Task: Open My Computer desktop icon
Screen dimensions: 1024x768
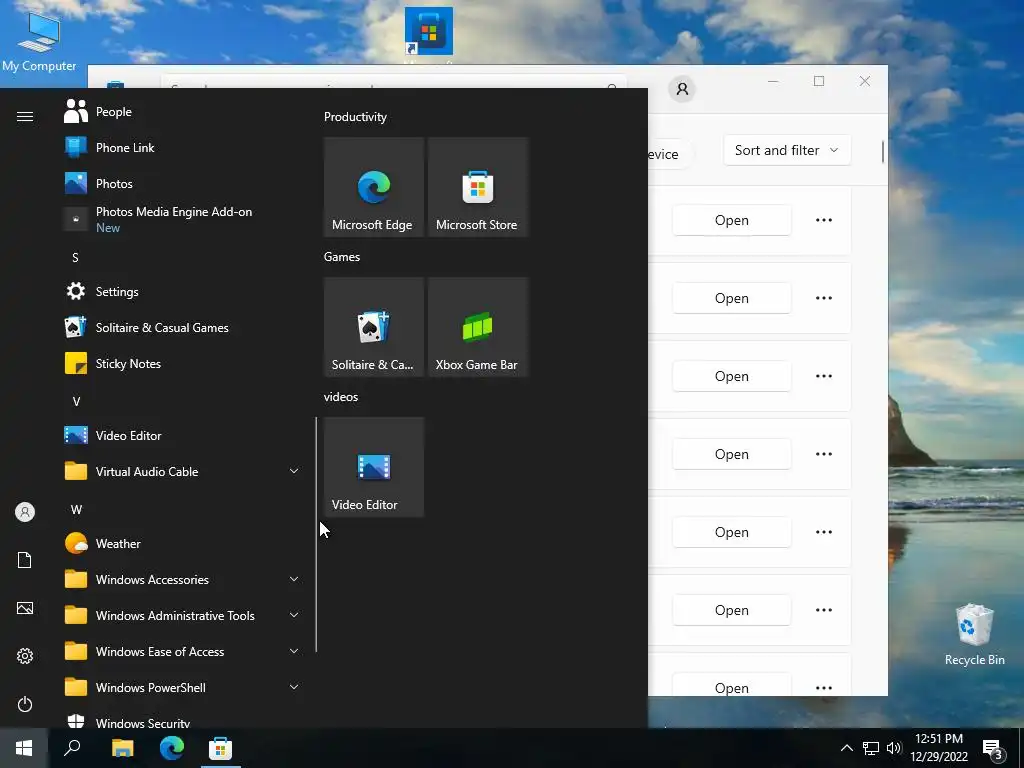Action: [x=39, y=41]
